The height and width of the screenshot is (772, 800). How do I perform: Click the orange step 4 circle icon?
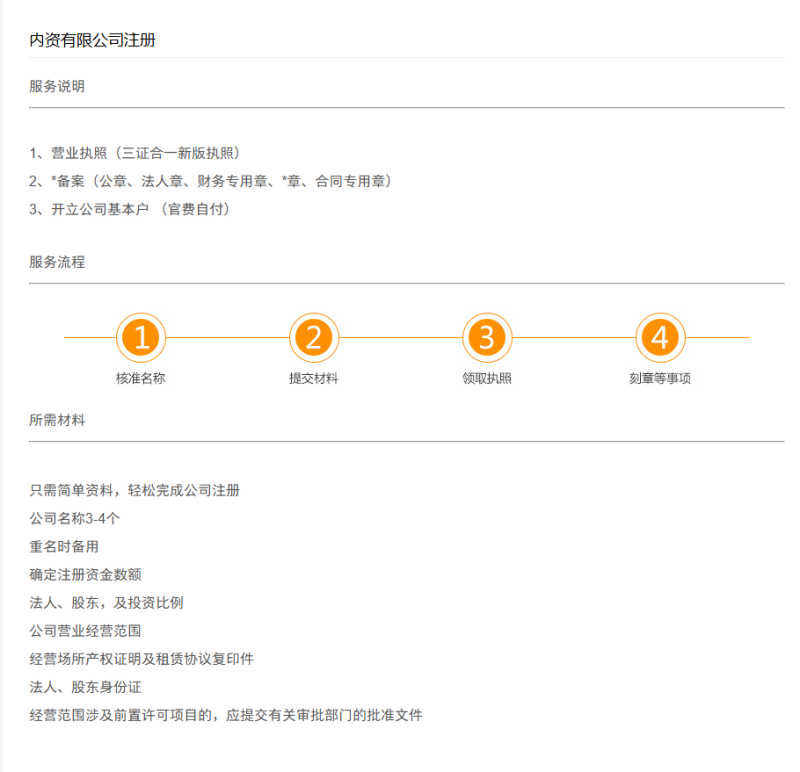660,338
